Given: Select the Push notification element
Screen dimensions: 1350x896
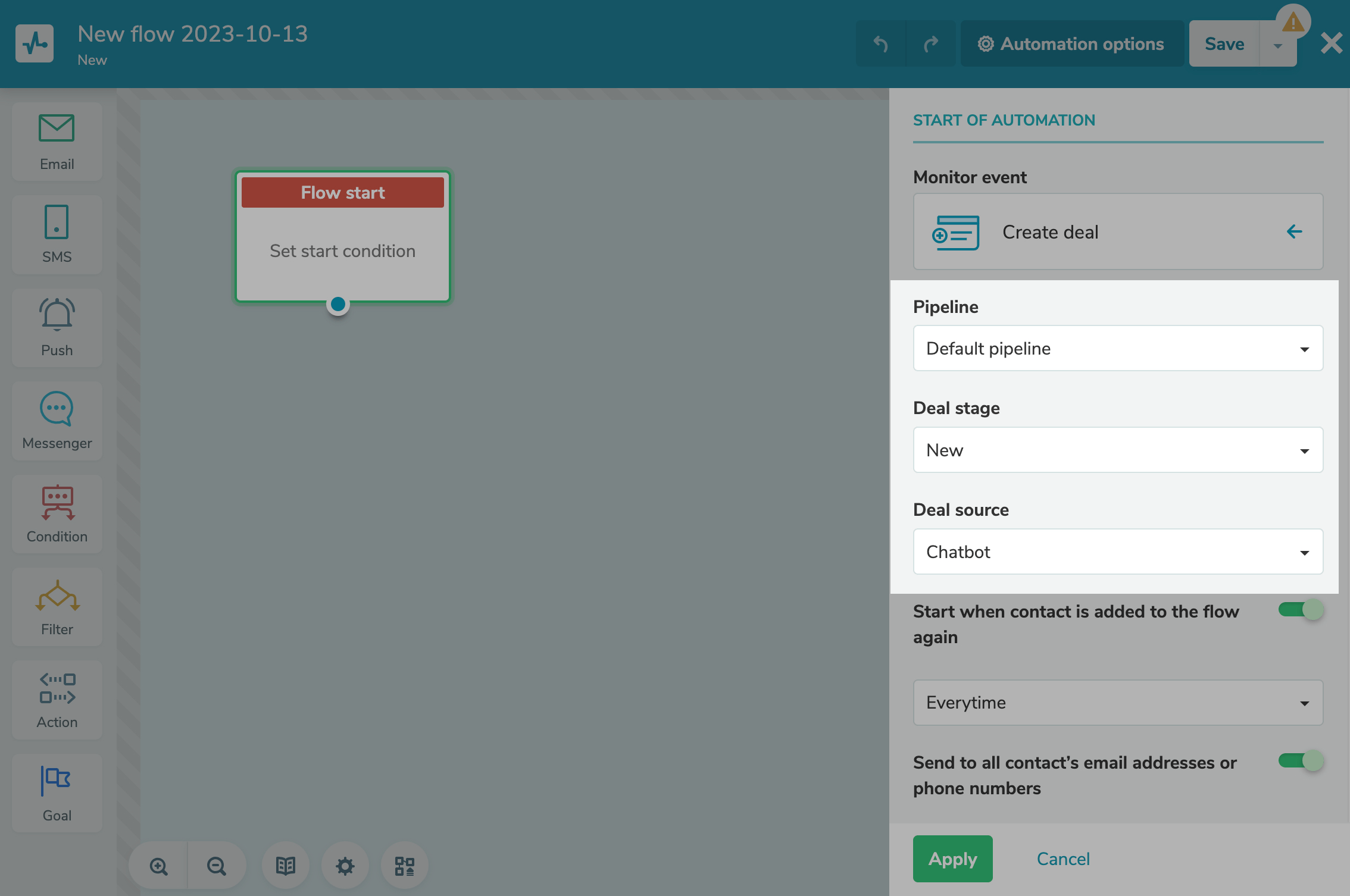Looking at the screenshot, I should [57, 327].
